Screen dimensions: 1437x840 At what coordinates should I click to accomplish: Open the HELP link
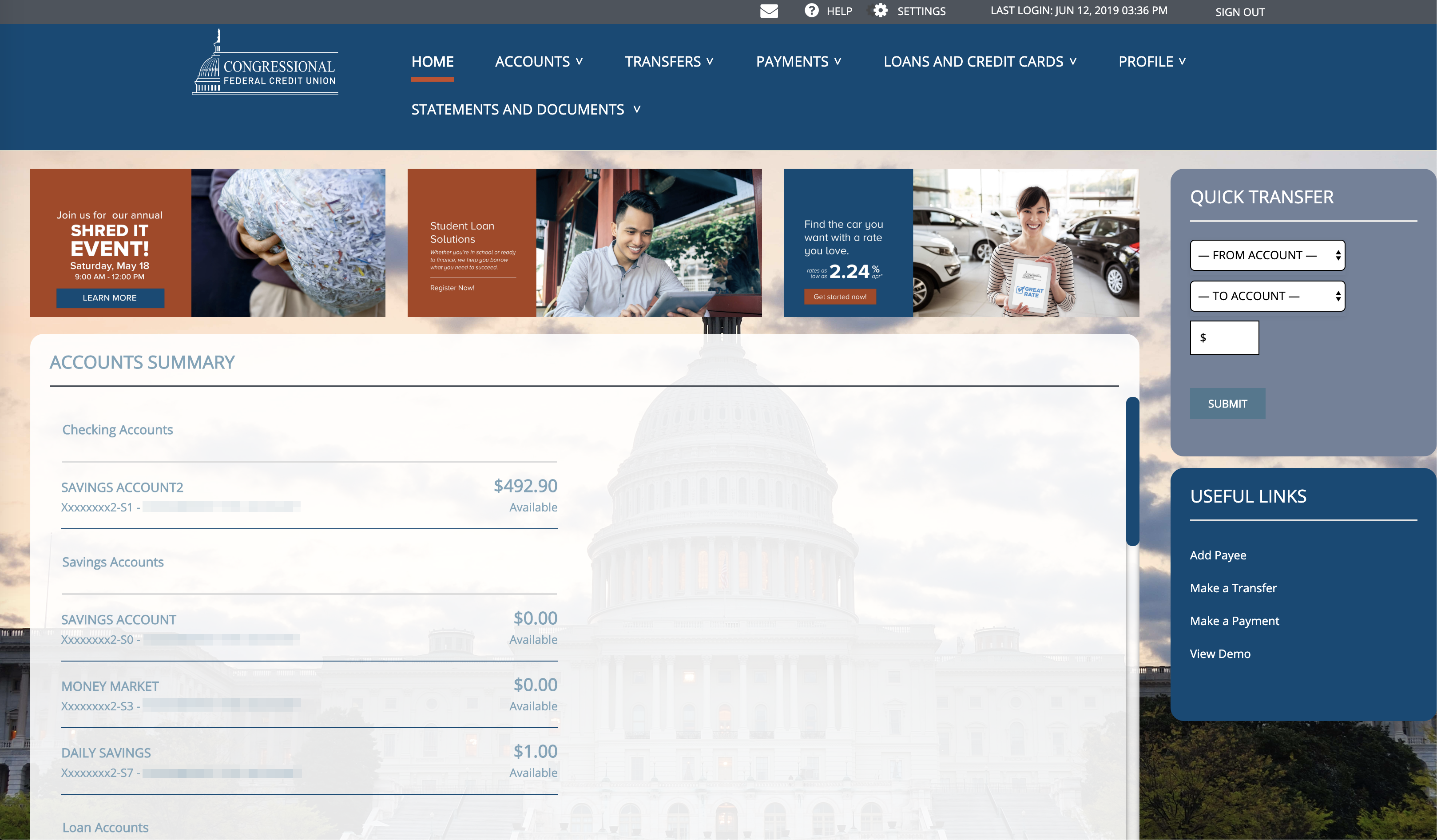point(839,12)
